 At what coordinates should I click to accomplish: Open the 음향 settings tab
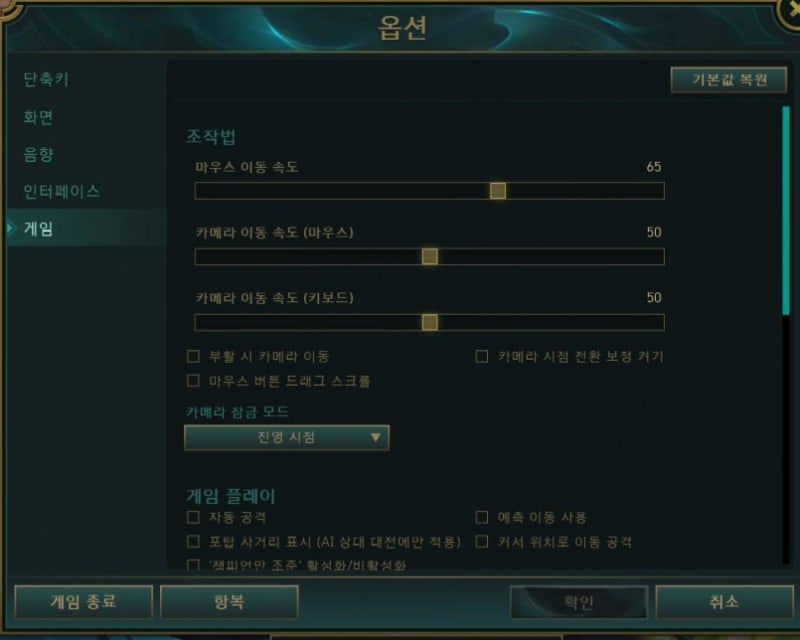coord(38,154)
